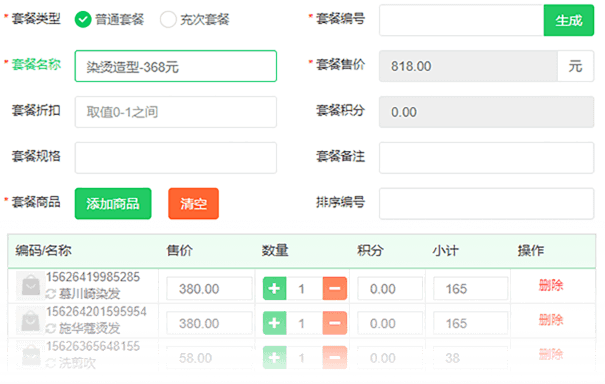This screenshot has width=605, height=384.
Task: Click minus icon in 施华蔻烫发 row
Action: tap(335, 323)
